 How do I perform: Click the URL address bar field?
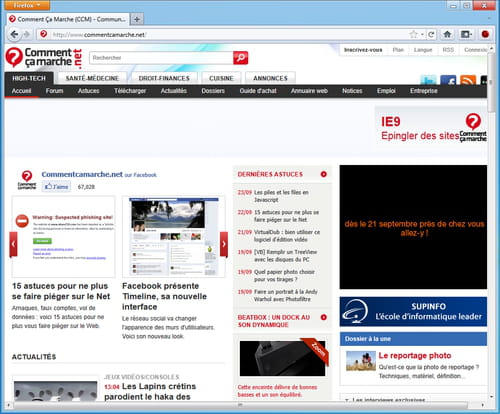230,35
